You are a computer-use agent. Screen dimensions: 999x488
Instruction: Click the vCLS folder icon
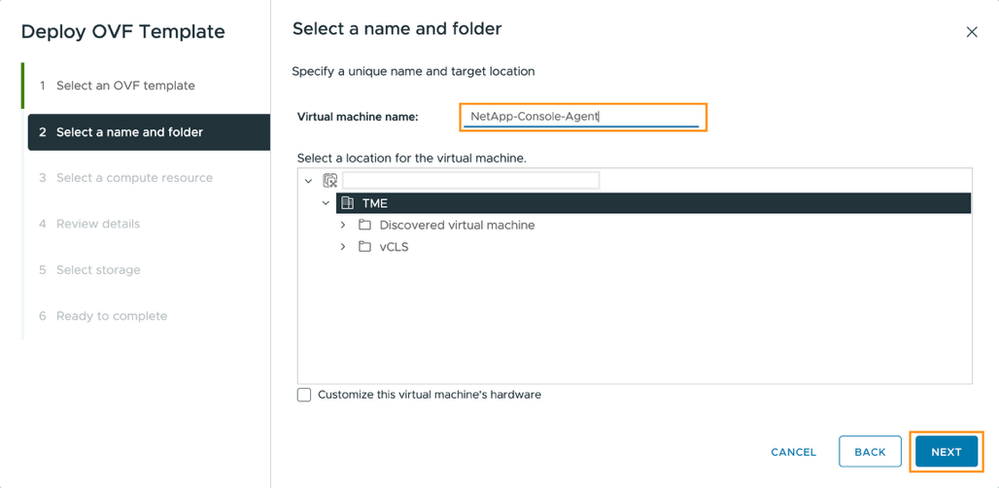tap(365, 247)
